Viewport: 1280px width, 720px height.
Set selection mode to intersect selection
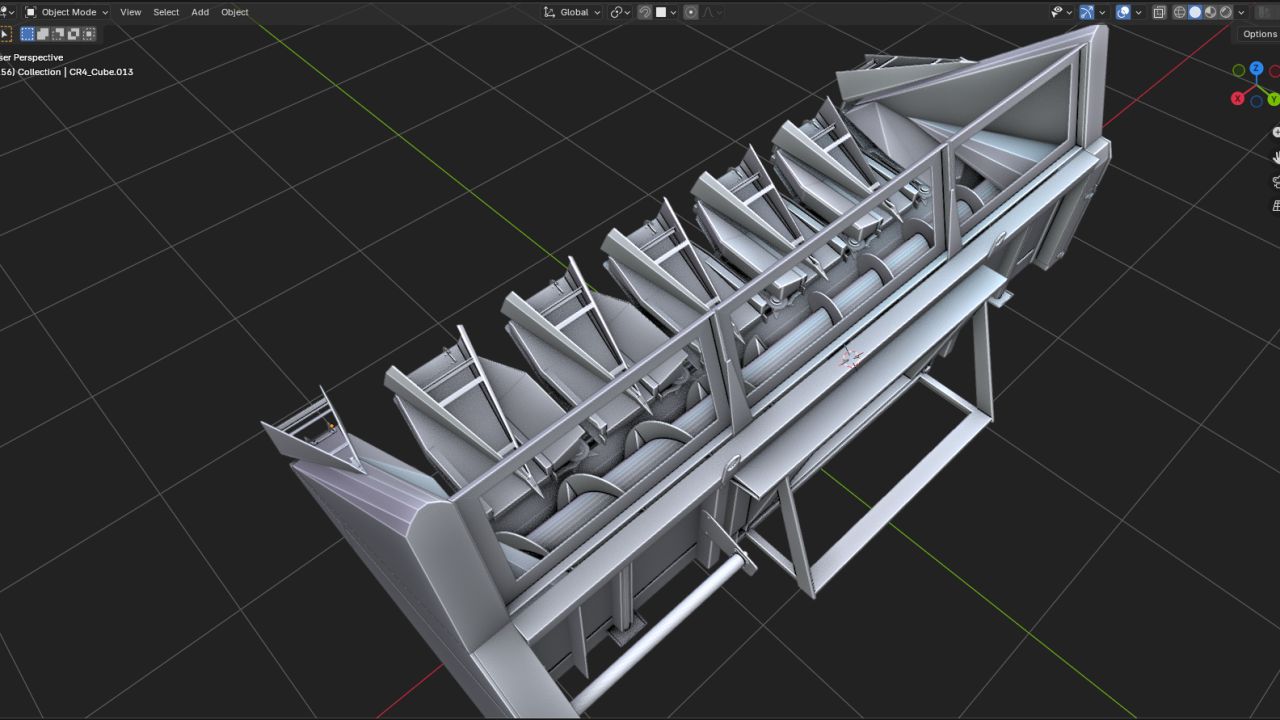click(x=89, y=34)
